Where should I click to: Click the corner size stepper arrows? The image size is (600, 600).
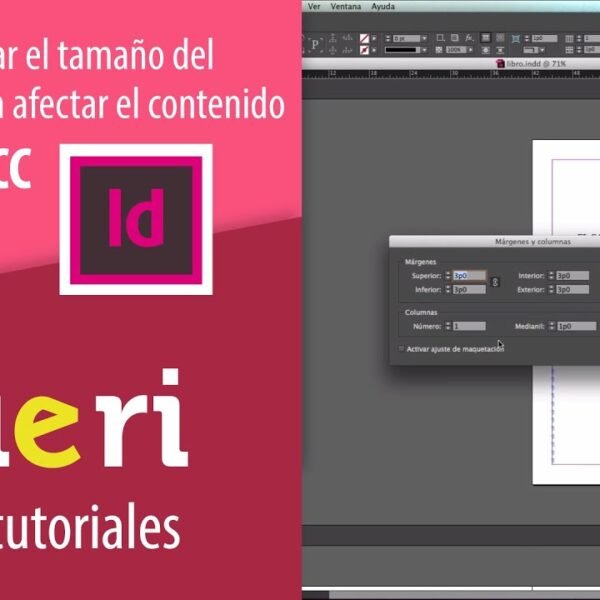[x=527, y=38]
